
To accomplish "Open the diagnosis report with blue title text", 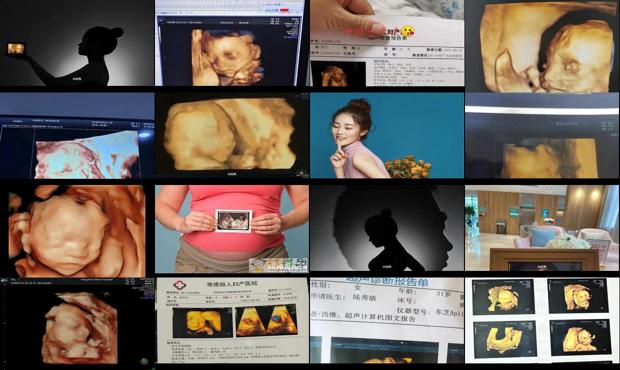I will pos(387,321).
